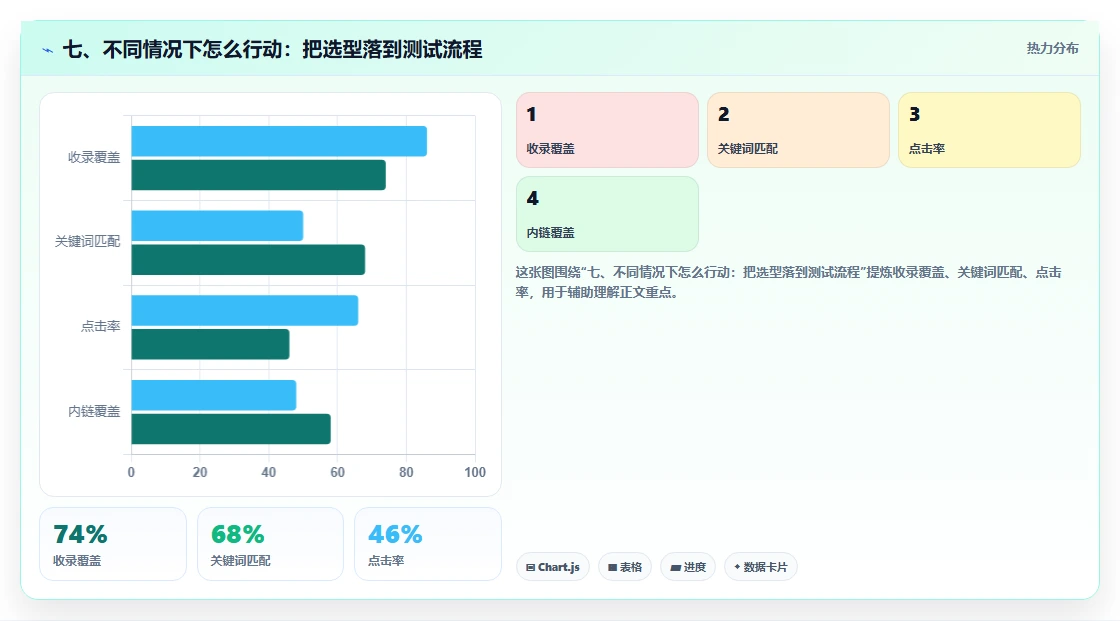Viewport: 1120px width, 621px height.
Task: Click the 关键词匹配 axis label in chart
Action: (87, 242)
